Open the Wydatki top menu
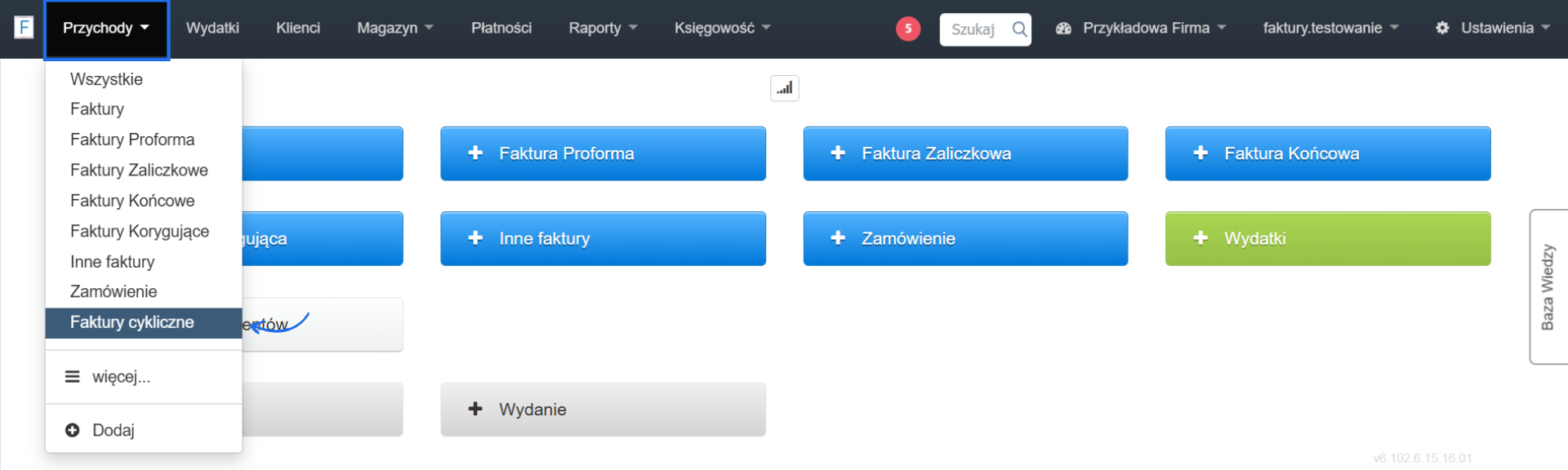 click(x=212, y=28)
